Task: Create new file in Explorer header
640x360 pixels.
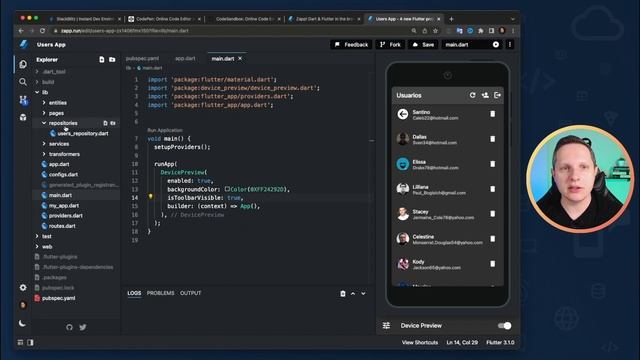Action: click(x=102, y=60)
